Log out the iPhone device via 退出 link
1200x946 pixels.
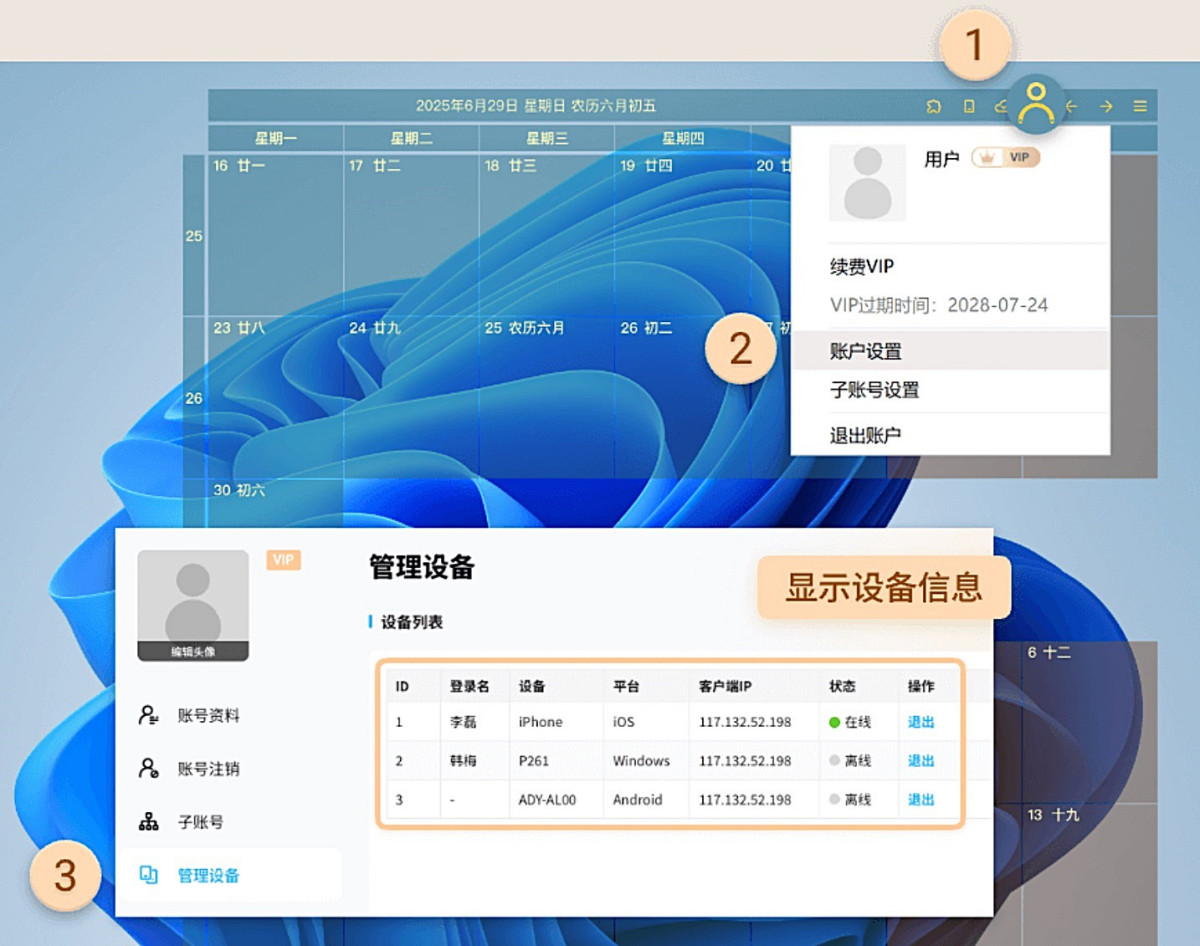[x=921, y=722]
